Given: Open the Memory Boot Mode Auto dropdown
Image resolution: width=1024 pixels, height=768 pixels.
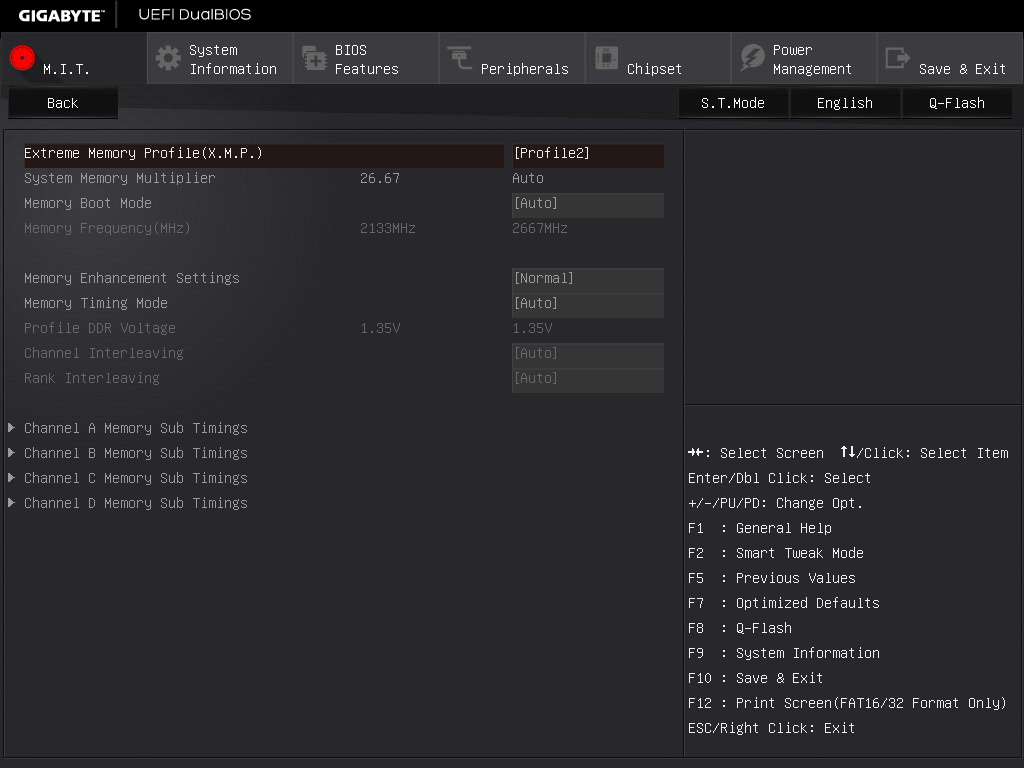Looking at the screenshot, I should (587, 204).
